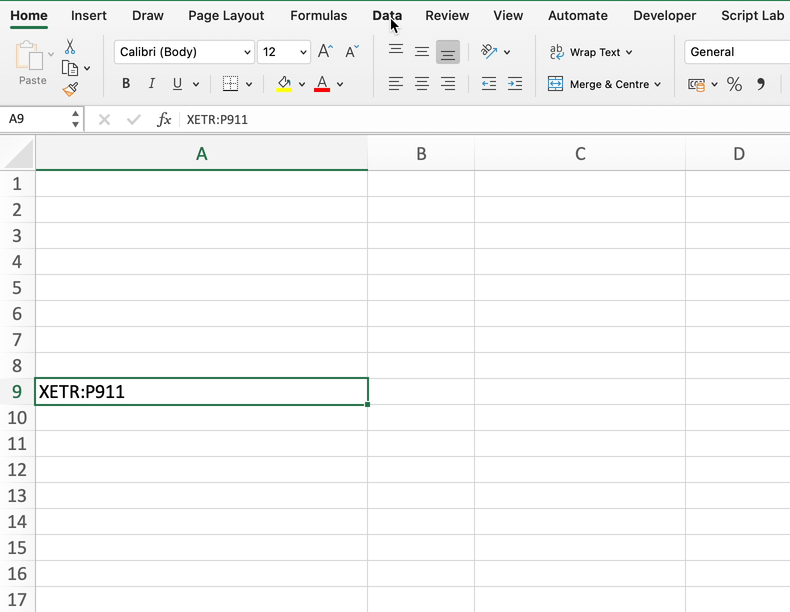Expand Fill colour dropdown arrow
The image size is (790, 612).
pos(302,85)
